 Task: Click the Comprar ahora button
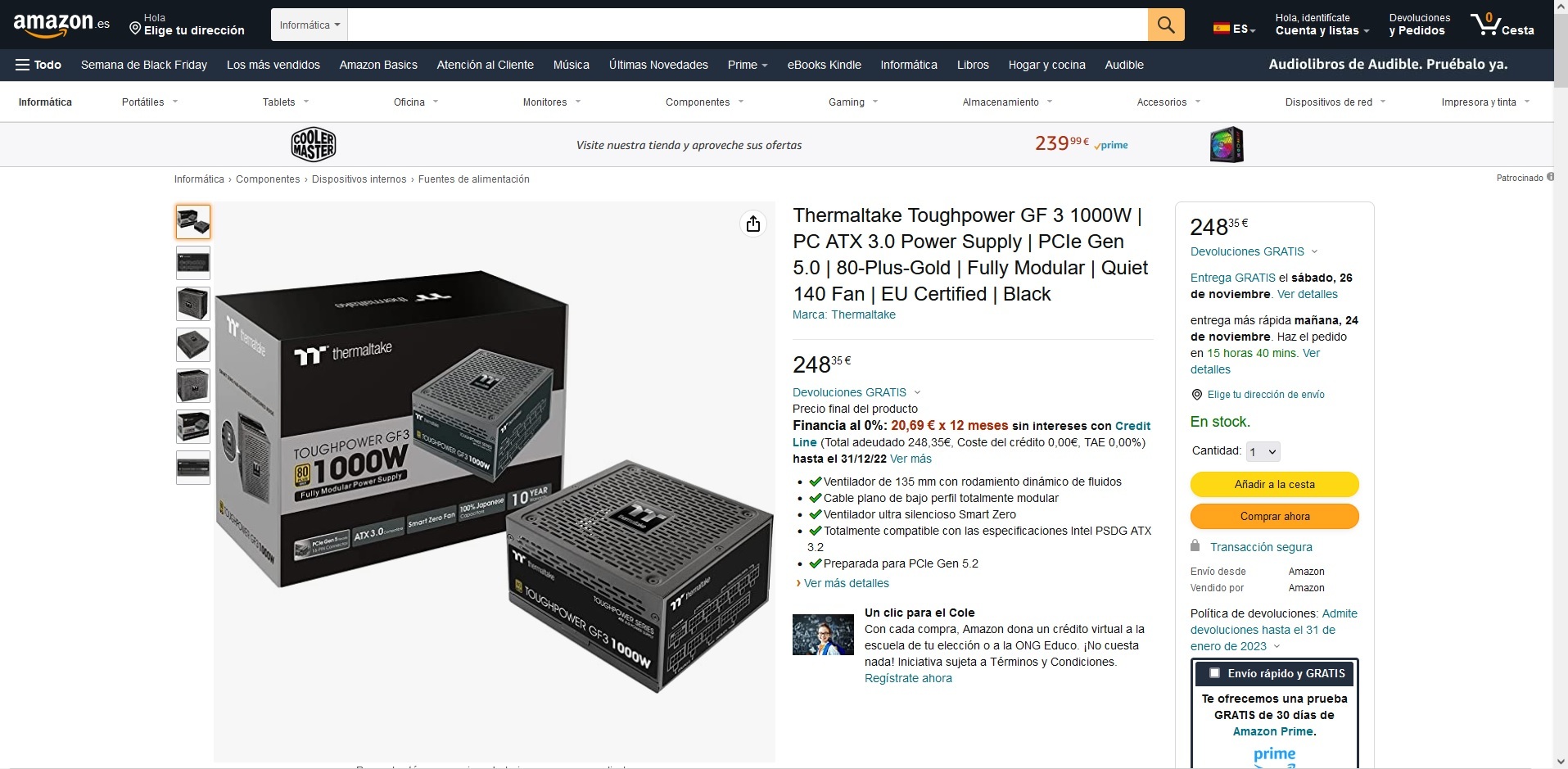click(1274, 516)
